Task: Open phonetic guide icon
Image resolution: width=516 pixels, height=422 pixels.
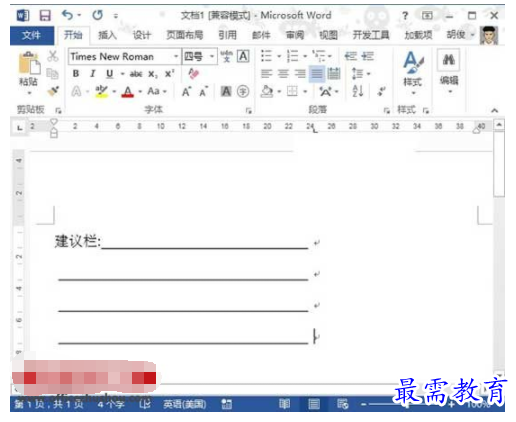Action: [227, 56]
